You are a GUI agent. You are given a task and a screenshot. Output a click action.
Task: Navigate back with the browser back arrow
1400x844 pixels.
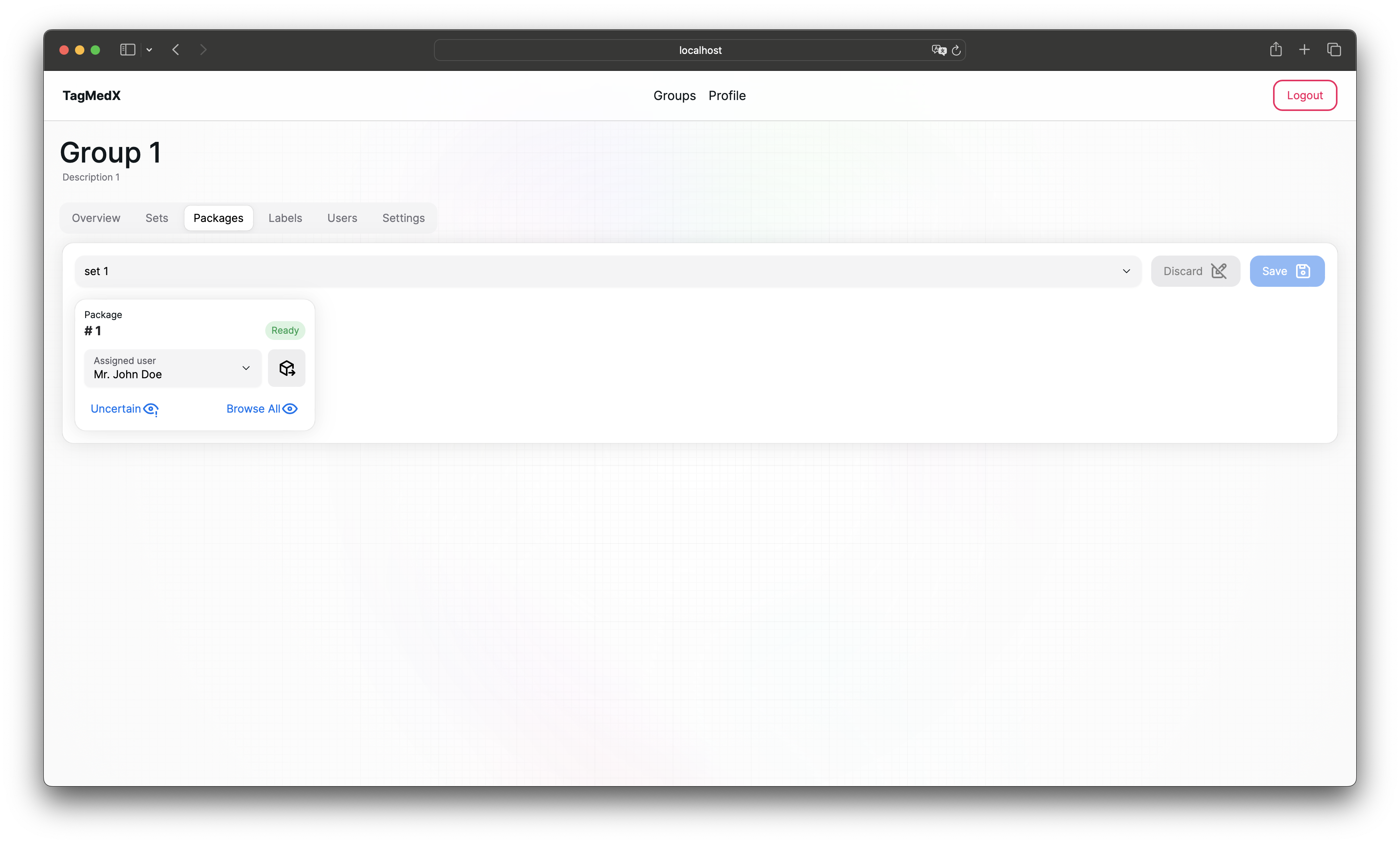tap(175, 50)
